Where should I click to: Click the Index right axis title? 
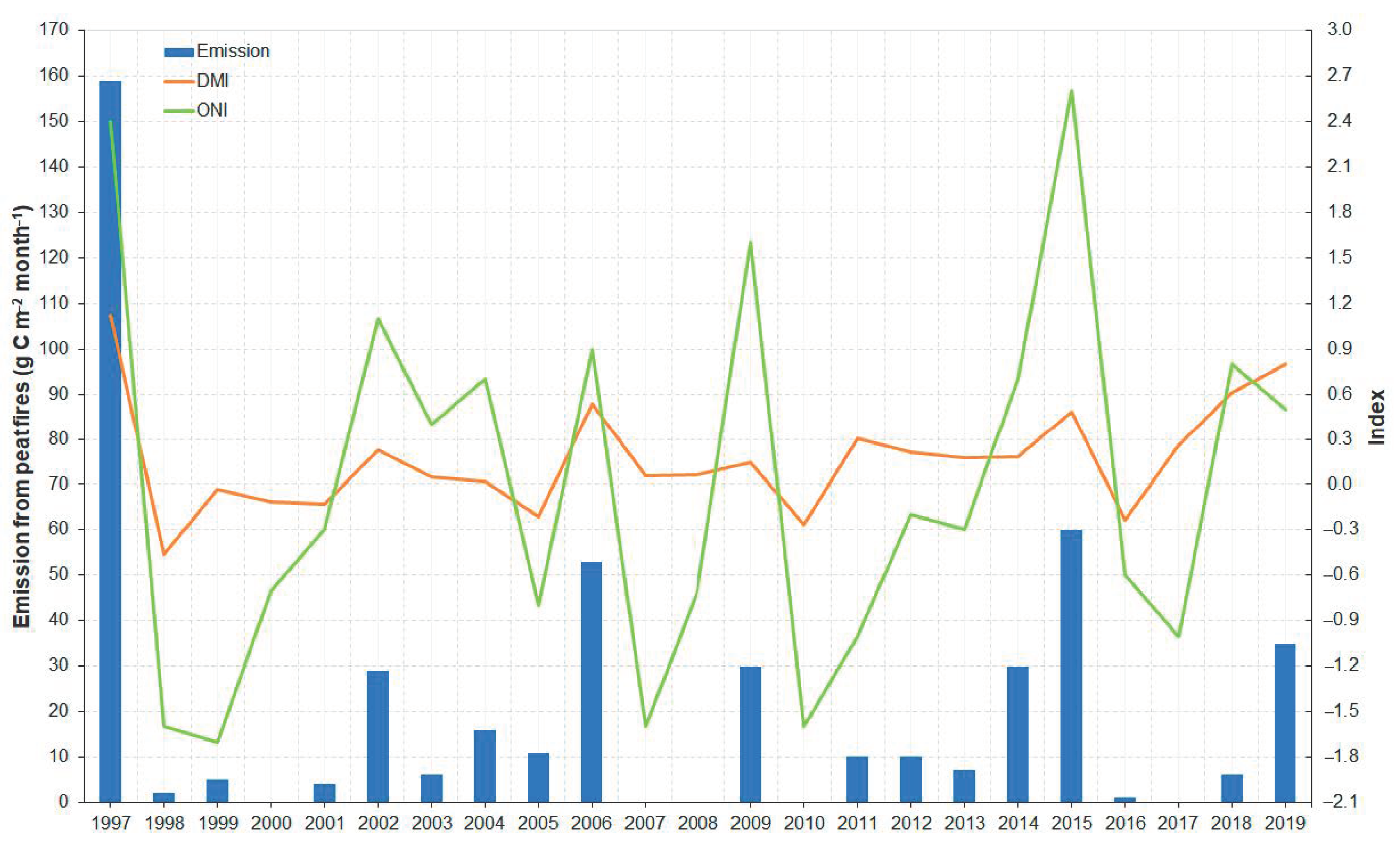[x=1376, y=417]
